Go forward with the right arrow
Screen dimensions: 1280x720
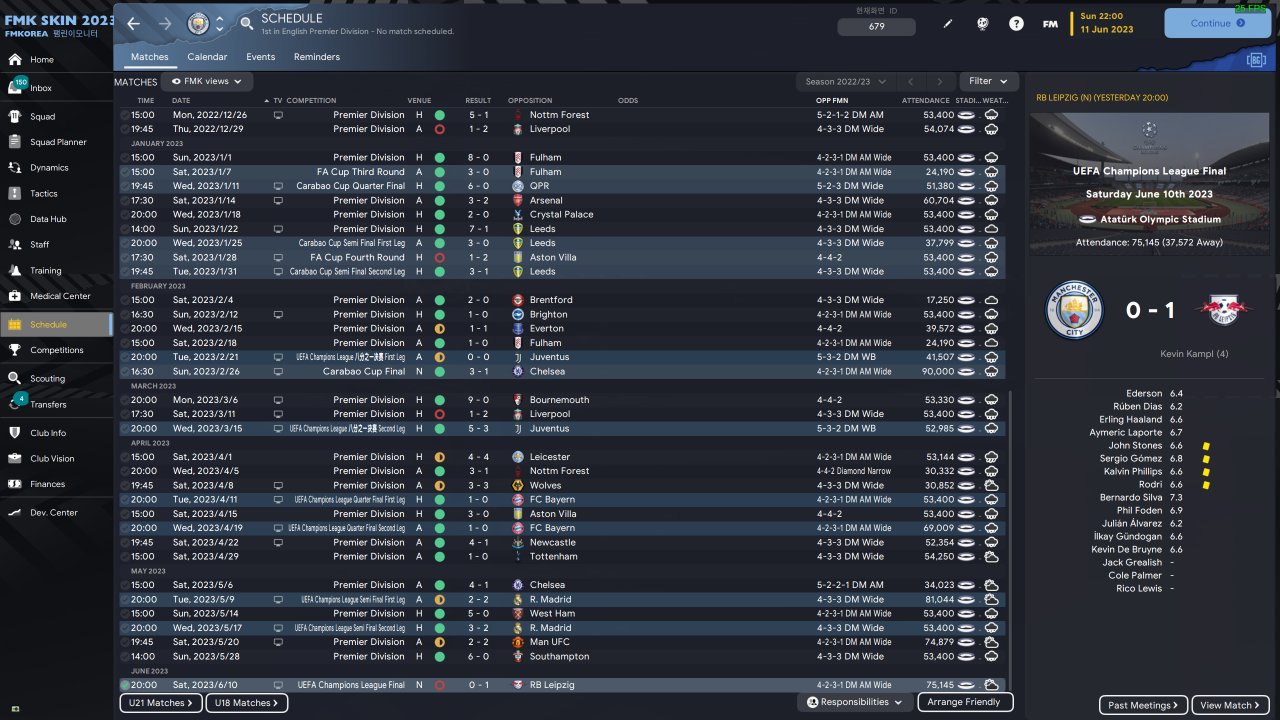165,23
